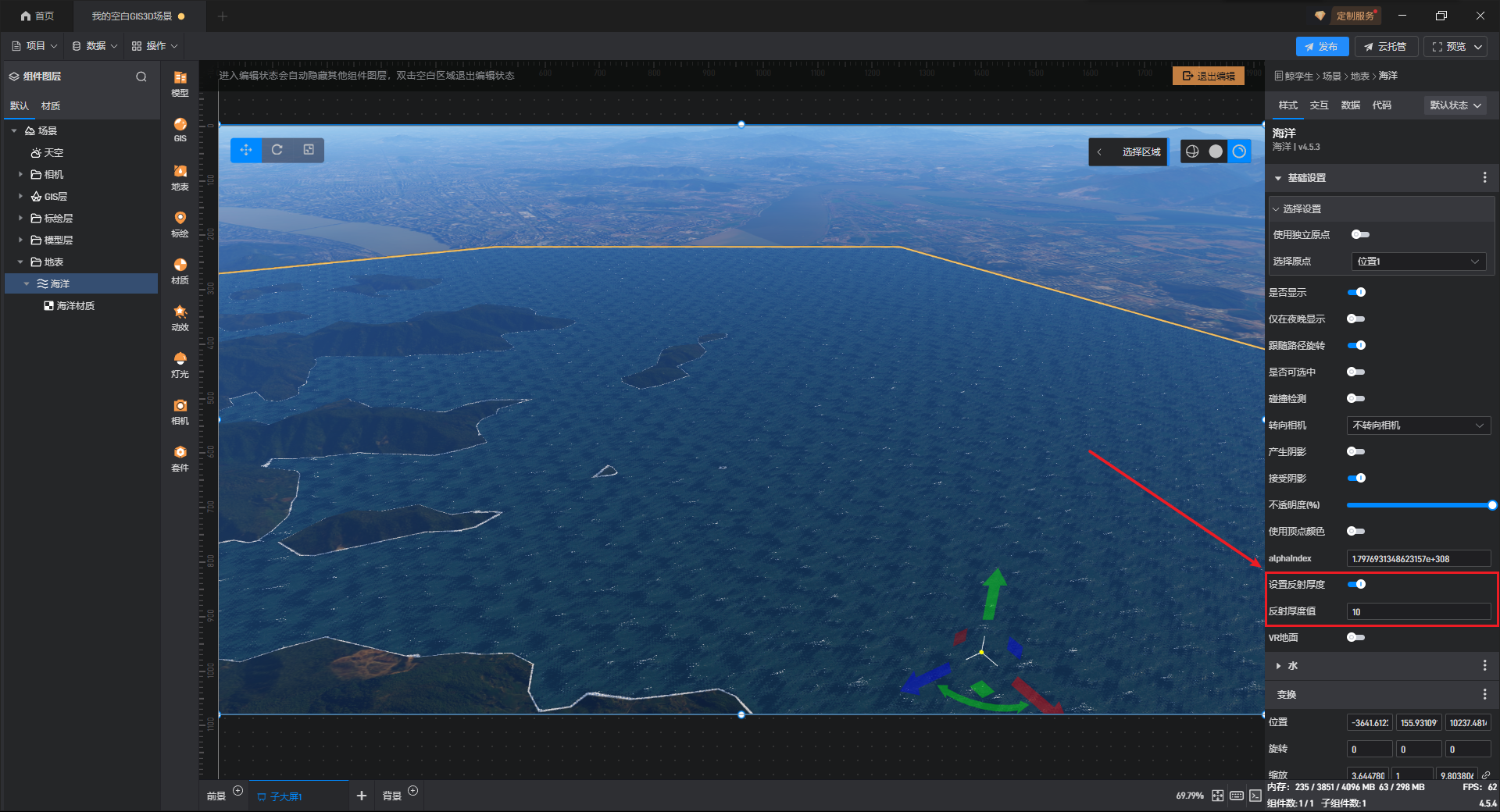The image size is (1500, 812).
Task: Open the 材质 component icon
Action: [180, 271]
